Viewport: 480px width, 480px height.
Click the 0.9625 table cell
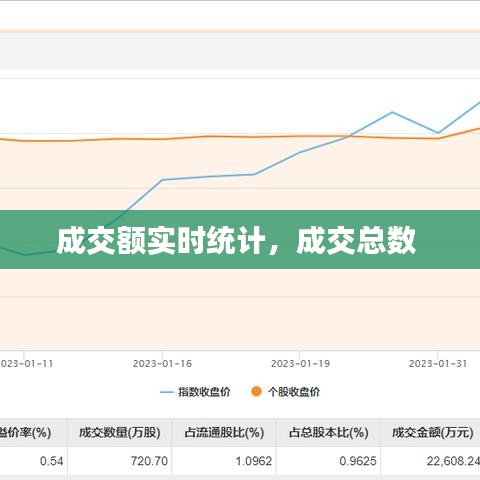328,461
